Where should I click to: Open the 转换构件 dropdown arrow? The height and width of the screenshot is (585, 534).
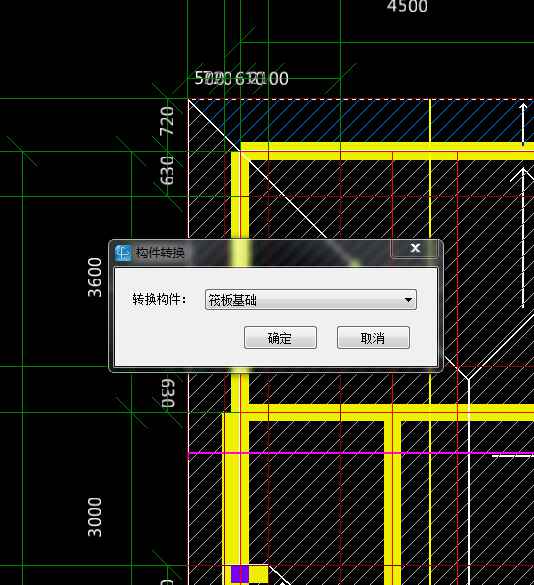pyautogui.click(x=408, y=300)
